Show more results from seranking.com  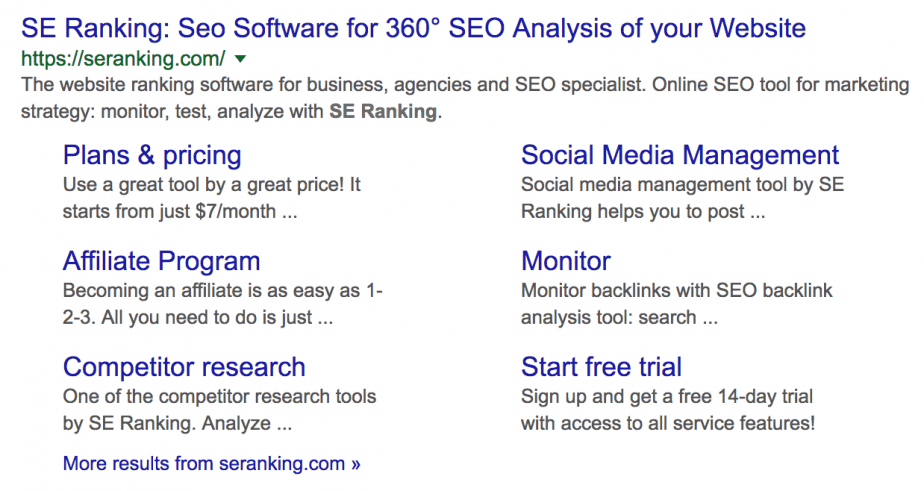(212, 464)
